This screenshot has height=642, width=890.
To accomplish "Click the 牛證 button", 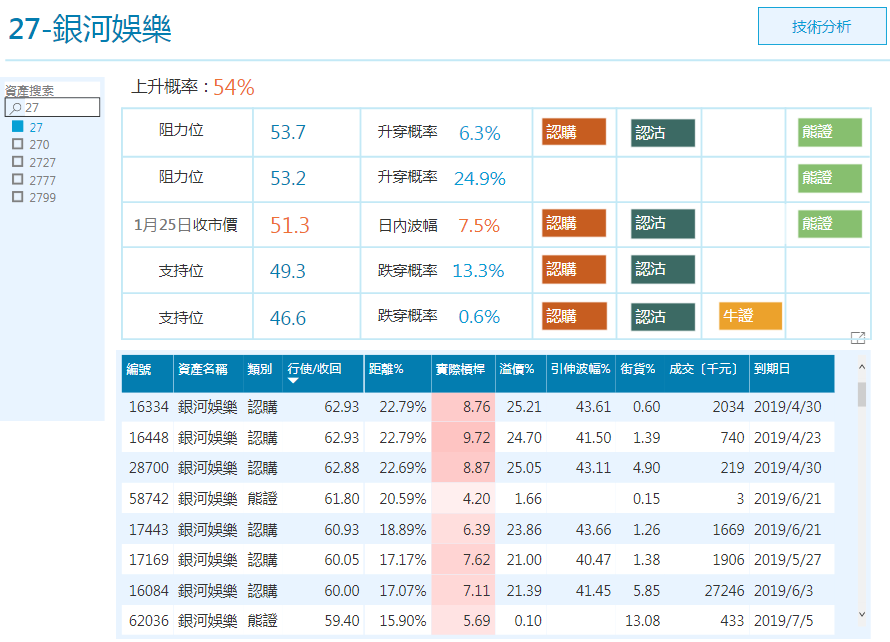I will pos(750,316).
